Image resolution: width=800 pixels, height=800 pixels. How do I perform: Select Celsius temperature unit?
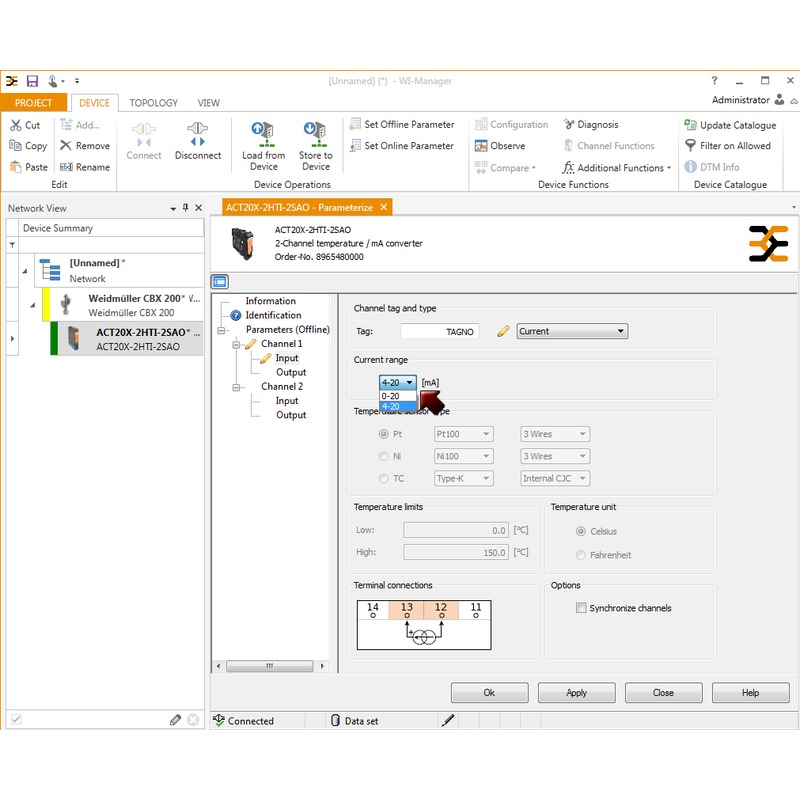[x=581, y=532]
